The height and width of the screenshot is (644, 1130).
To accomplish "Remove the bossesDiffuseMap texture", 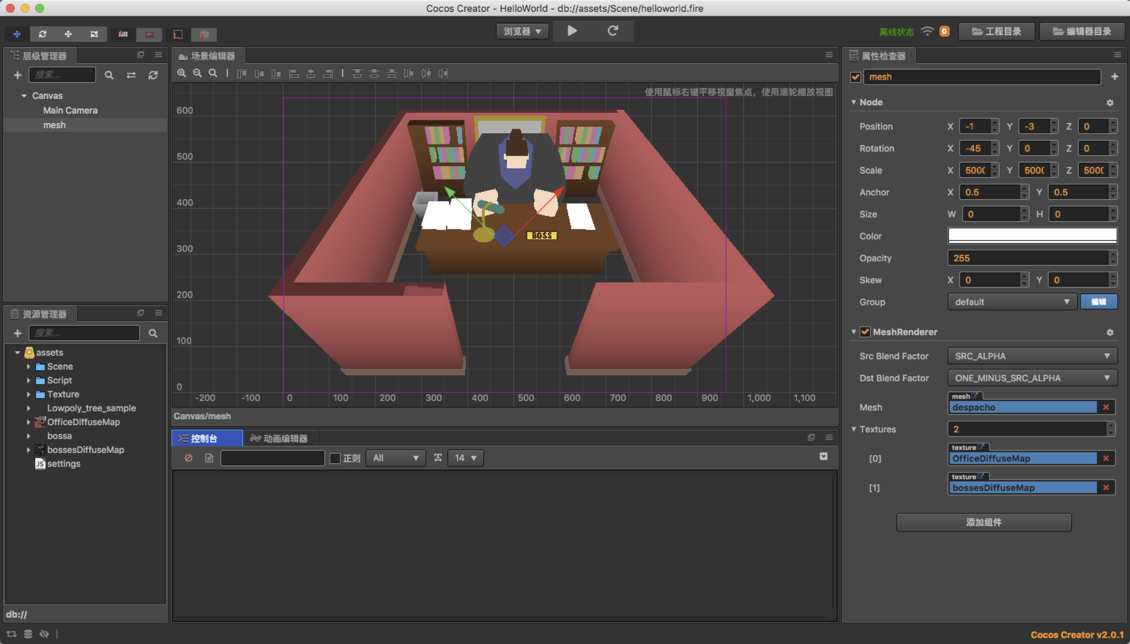I will 1106,488.
